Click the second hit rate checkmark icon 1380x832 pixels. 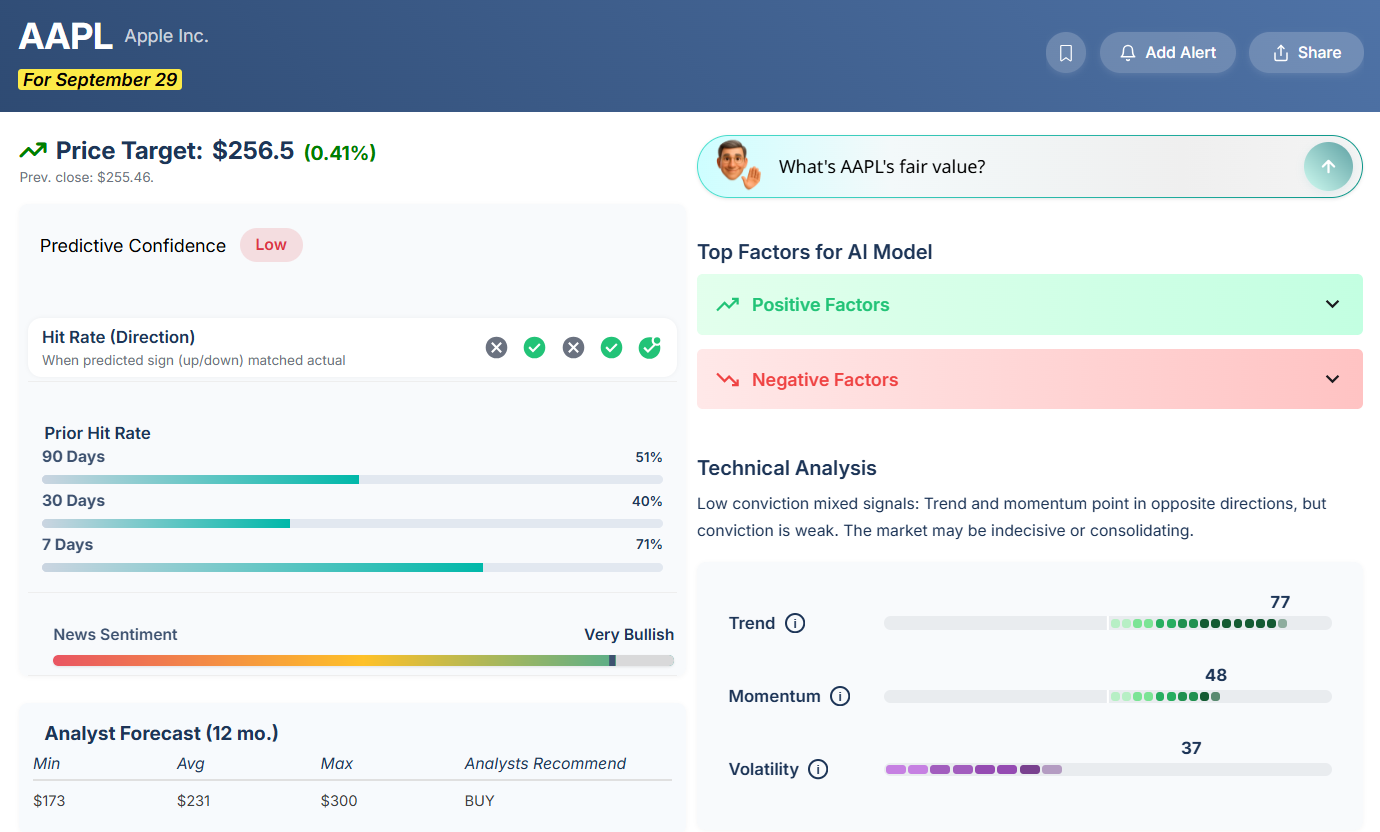(x=534, y=347)
